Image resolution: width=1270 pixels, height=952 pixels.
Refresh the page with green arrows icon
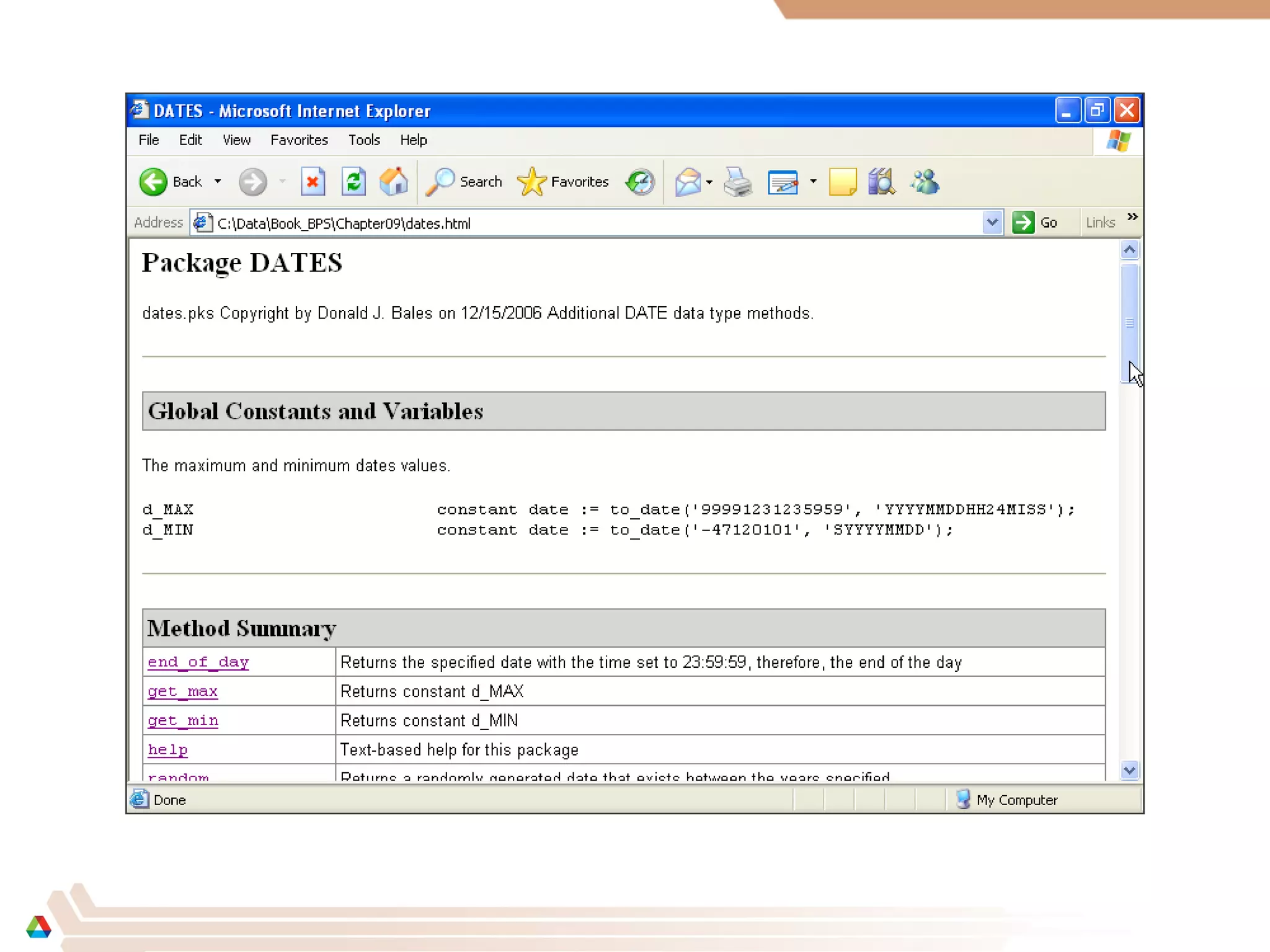click(353, 182)
